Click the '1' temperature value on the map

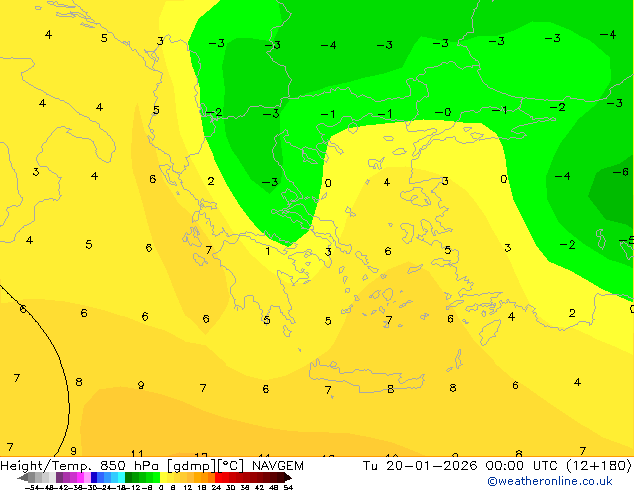pyautogui.click(x=268, y=251)
